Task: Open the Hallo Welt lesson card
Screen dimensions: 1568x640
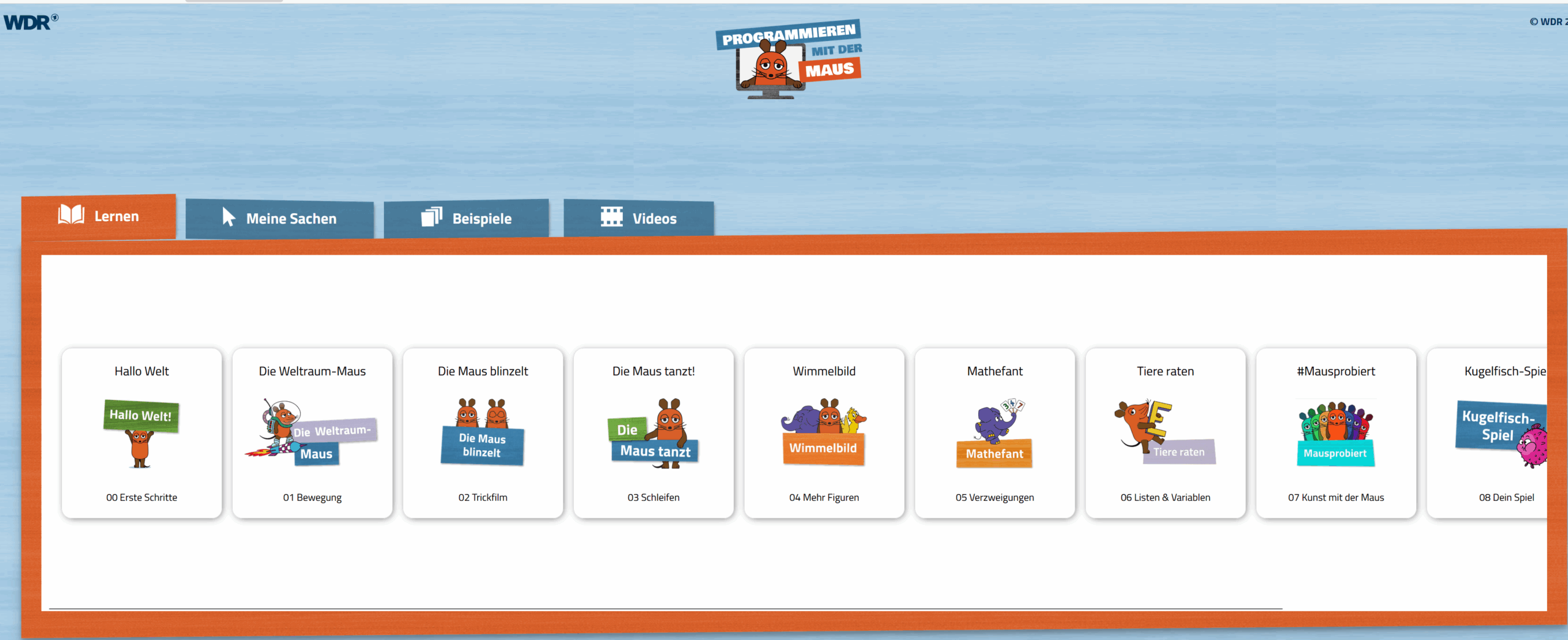Action: coord(141,432)
